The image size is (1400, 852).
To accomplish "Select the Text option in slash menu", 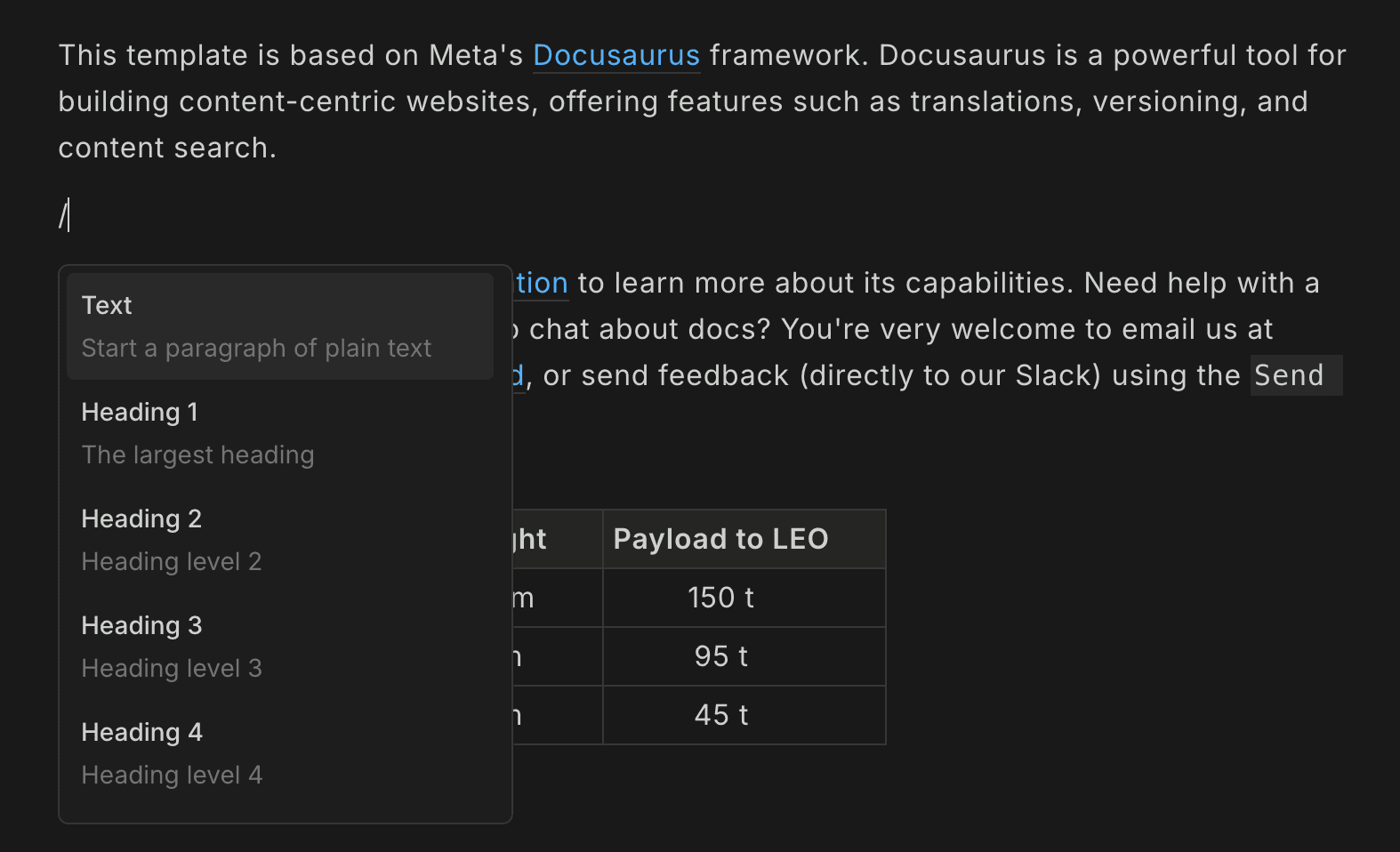I will (x=279, y=326).
